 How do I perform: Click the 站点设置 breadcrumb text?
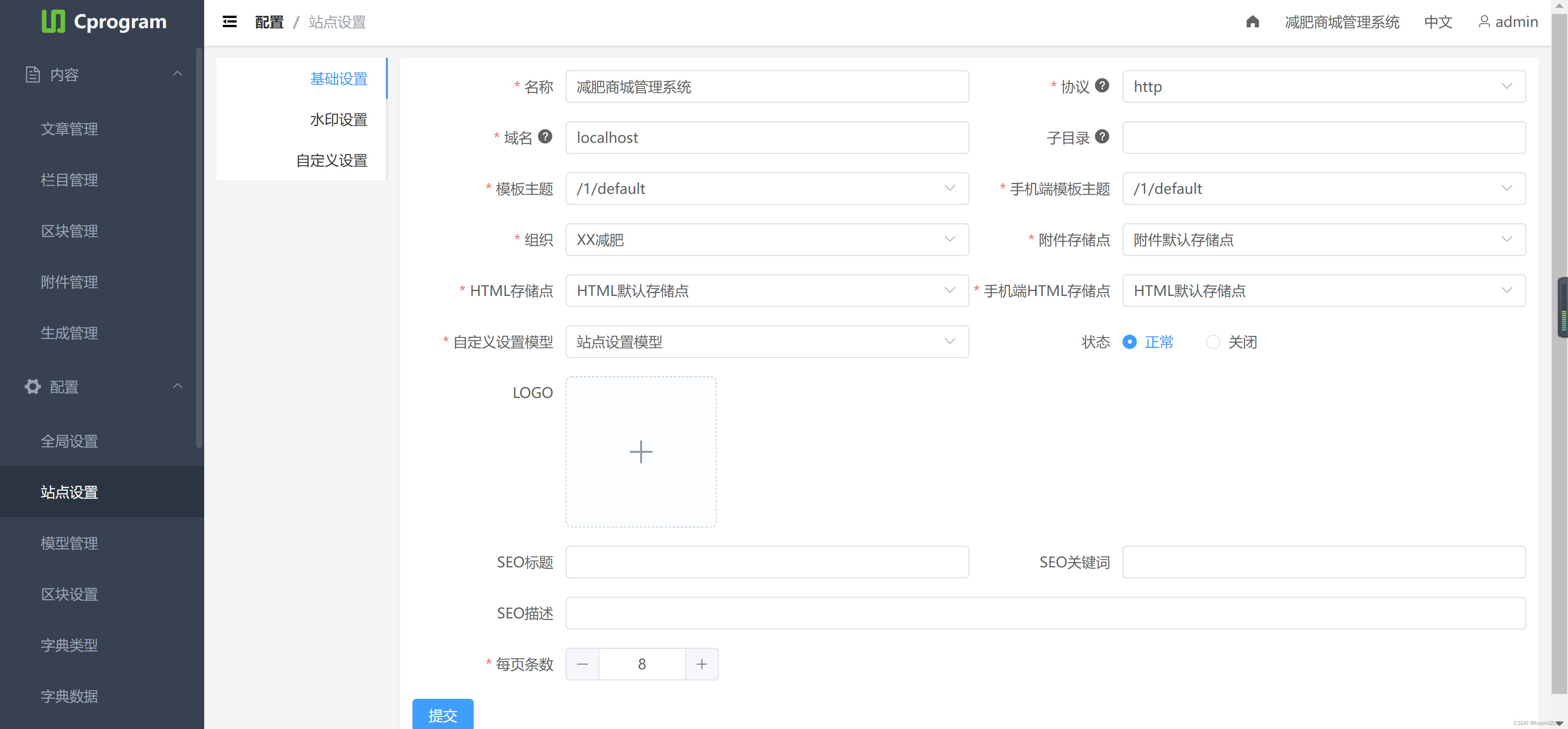click(337, 22)
